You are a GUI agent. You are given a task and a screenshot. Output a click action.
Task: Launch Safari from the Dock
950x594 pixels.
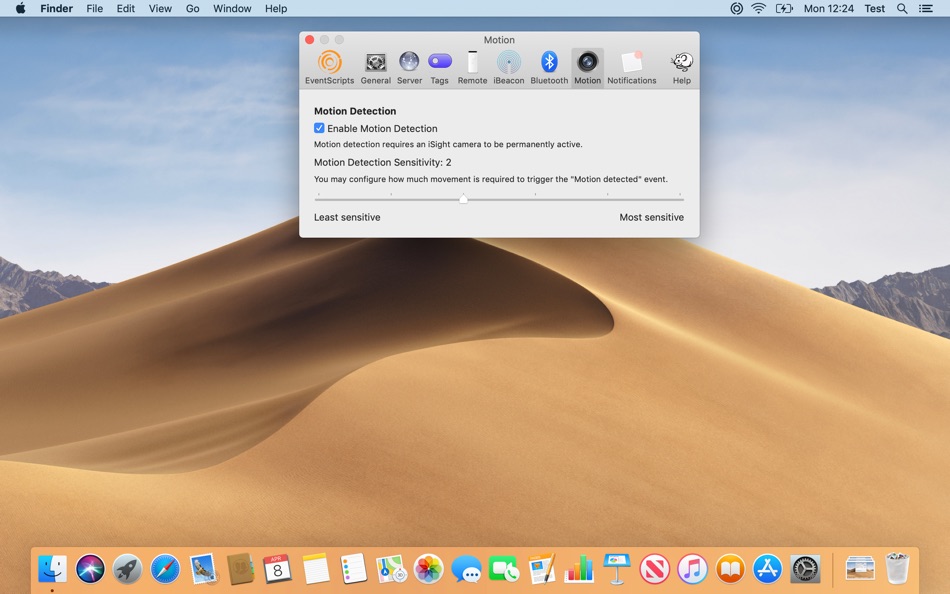click(x=165, y=569)
